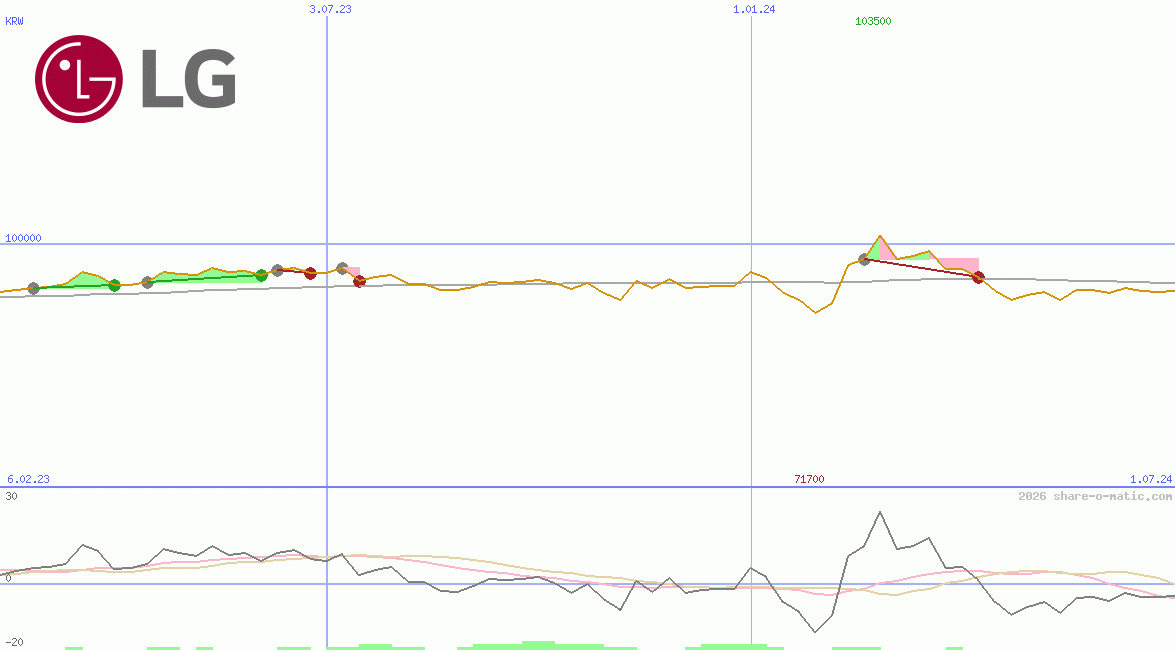Click the 103500 peak price label
The height and width of the screenshot is (650, 1175).
click(x=871, y=20)
